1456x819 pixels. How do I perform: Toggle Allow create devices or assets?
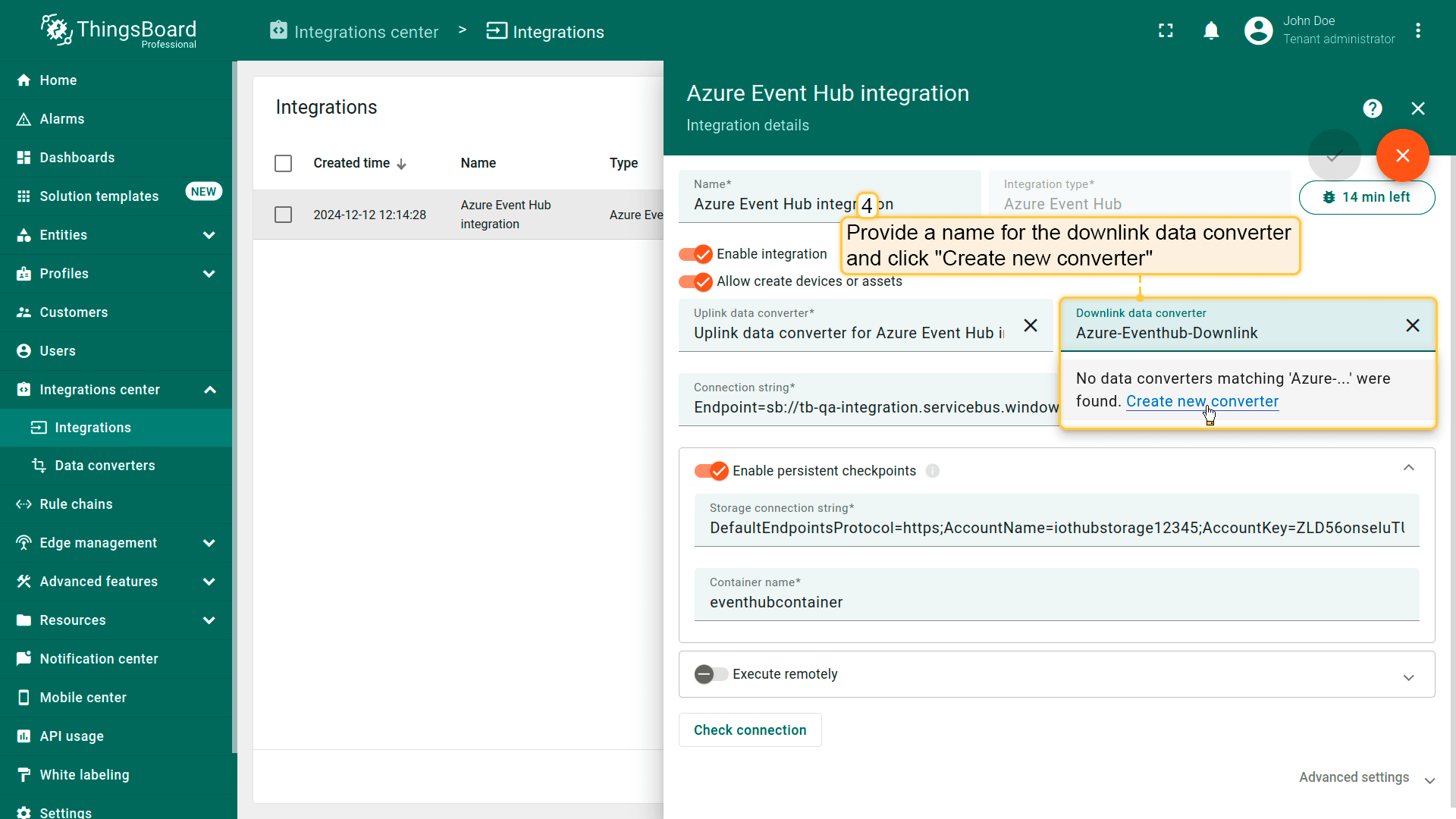(x=695, y=281)
